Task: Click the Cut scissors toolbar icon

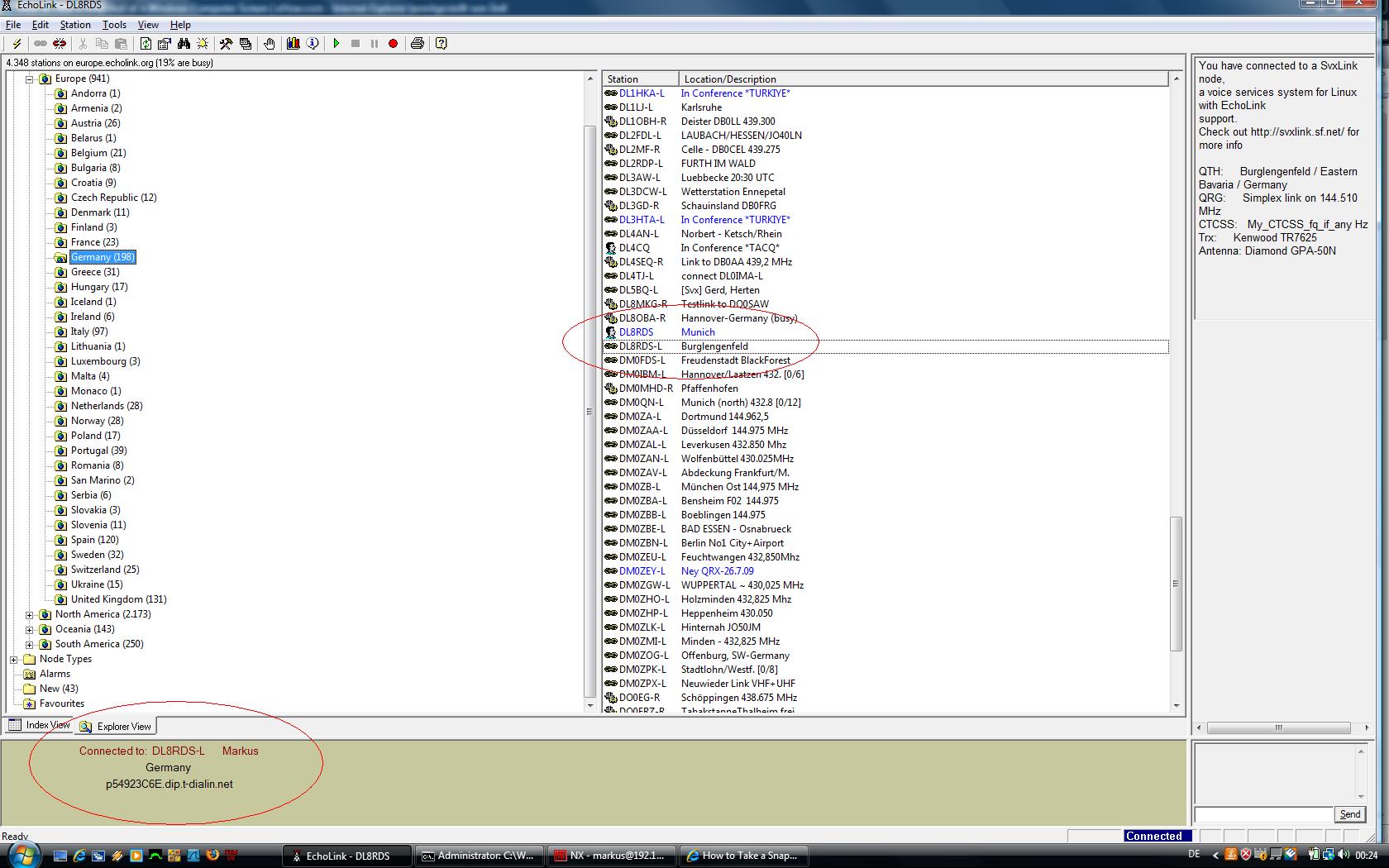Action: point(84,44)
